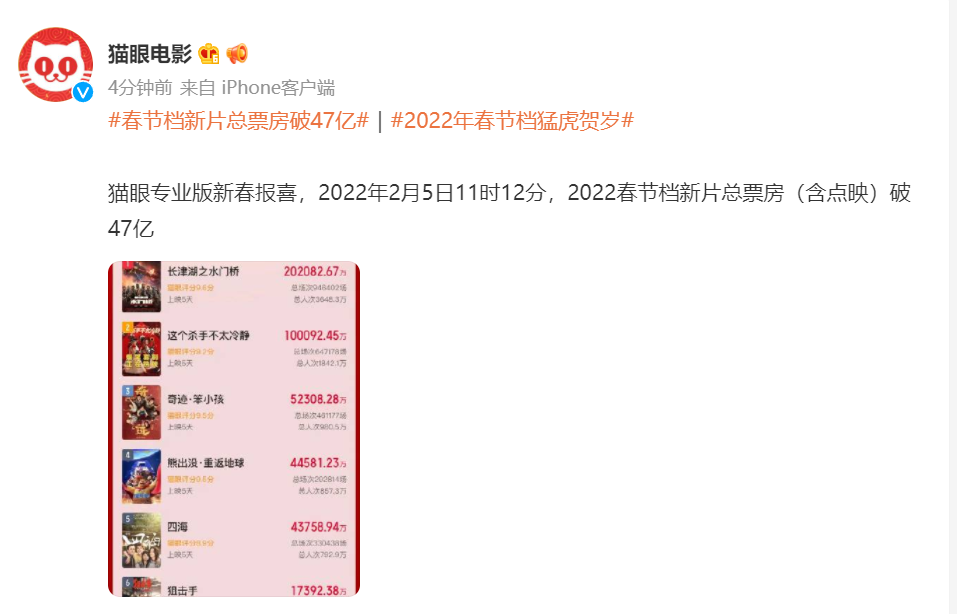The image size is (957, 614).
Task: Click the 长津湖之水门桥 title text
Action: click(203, 272)
